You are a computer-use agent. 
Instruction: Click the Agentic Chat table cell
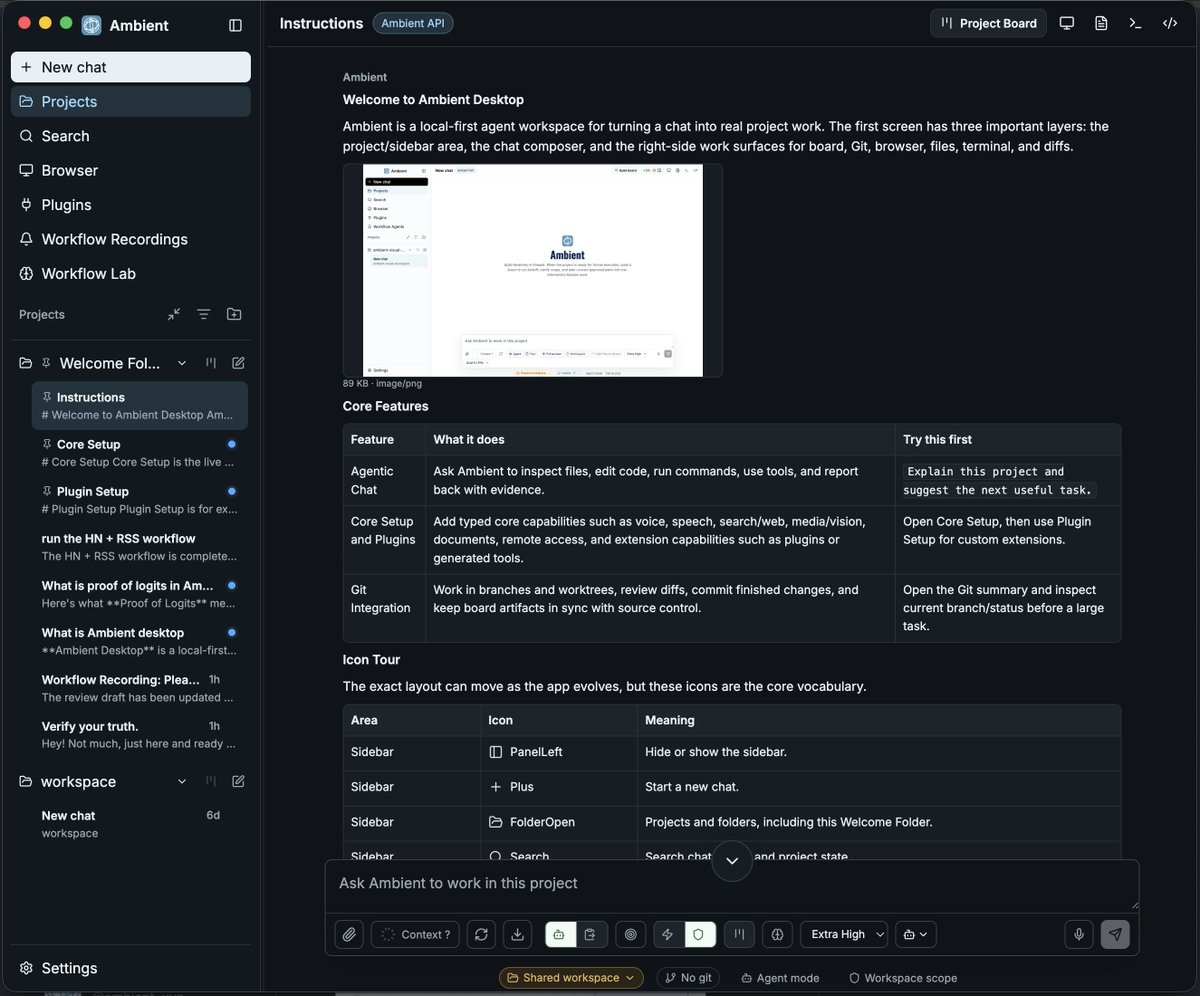coord(384,480)
